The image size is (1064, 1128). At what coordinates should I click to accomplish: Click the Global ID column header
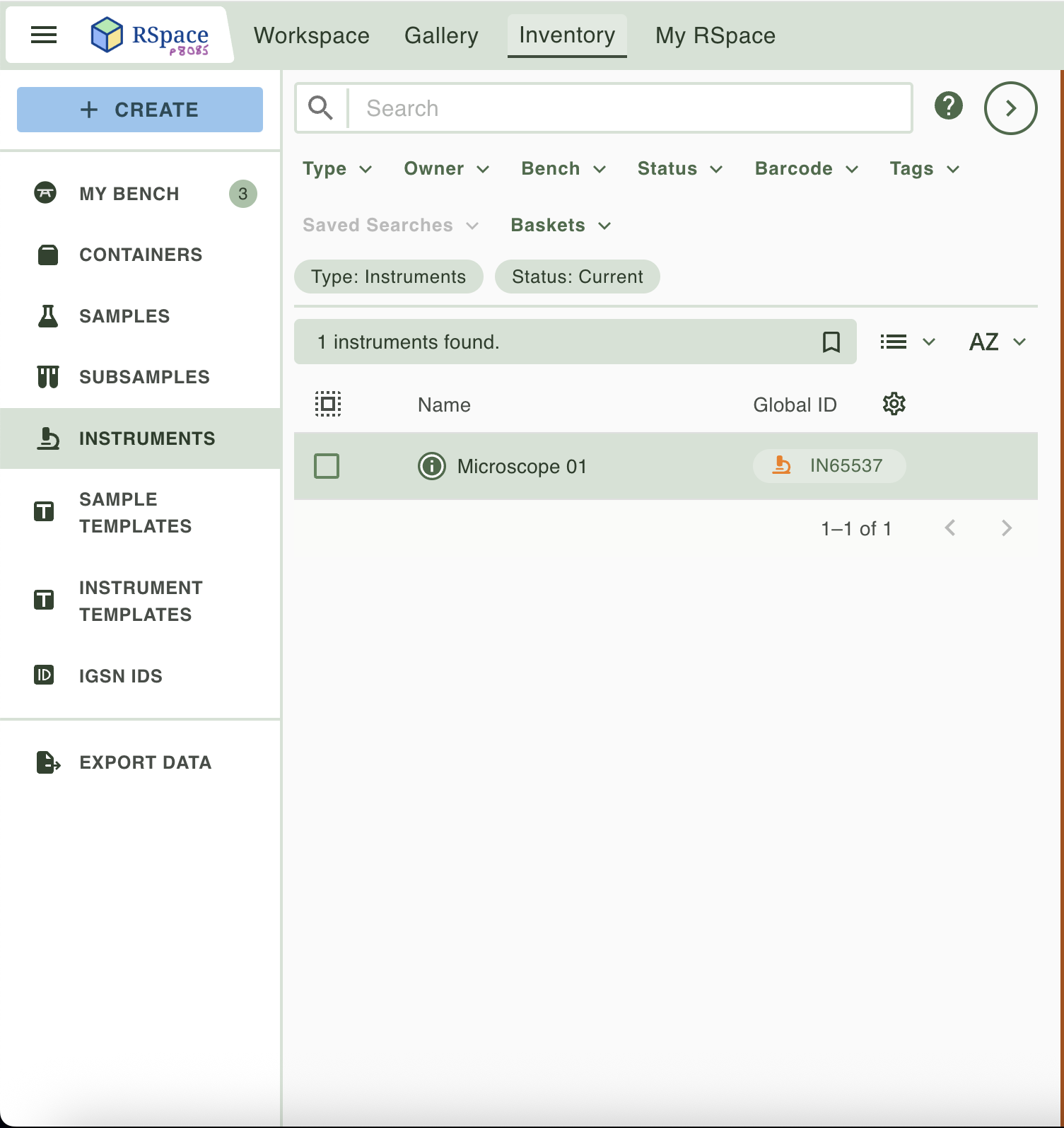[x=795, y=405]
